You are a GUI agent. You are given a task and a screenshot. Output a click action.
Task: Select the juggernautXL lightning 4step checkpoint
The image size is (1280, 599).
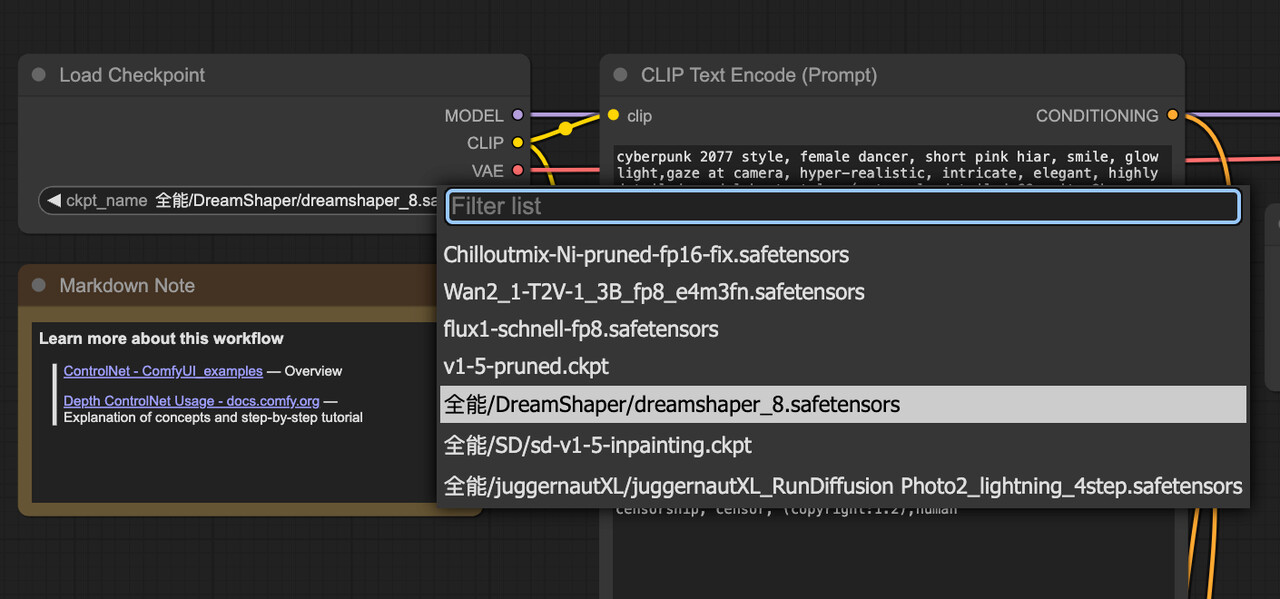point(842,486)
